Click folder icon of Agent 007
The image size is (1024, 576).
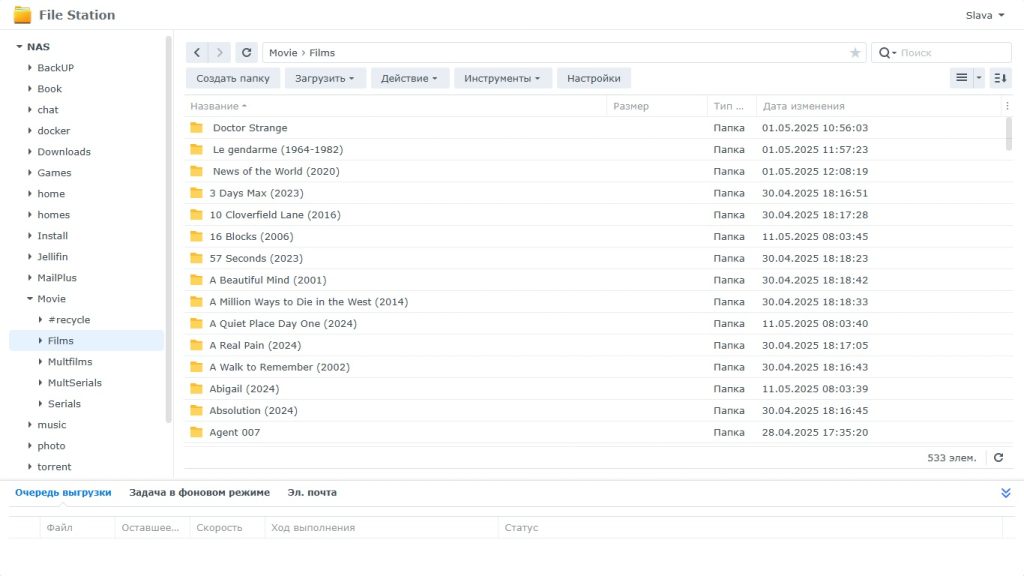(197, 432)
